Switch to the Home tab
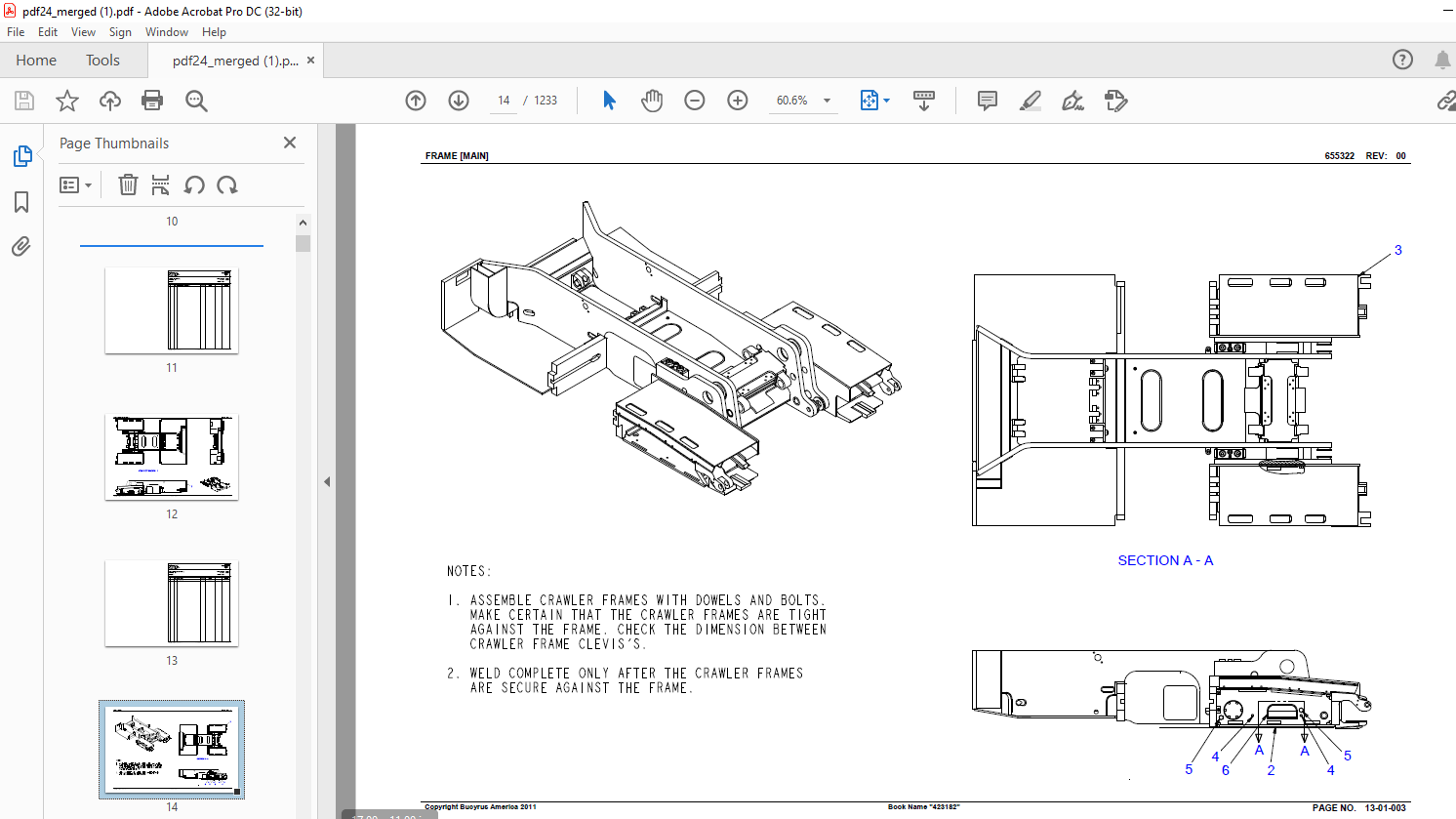Image resolution: width=1456 pixels, height=819 pixels. 36,60
